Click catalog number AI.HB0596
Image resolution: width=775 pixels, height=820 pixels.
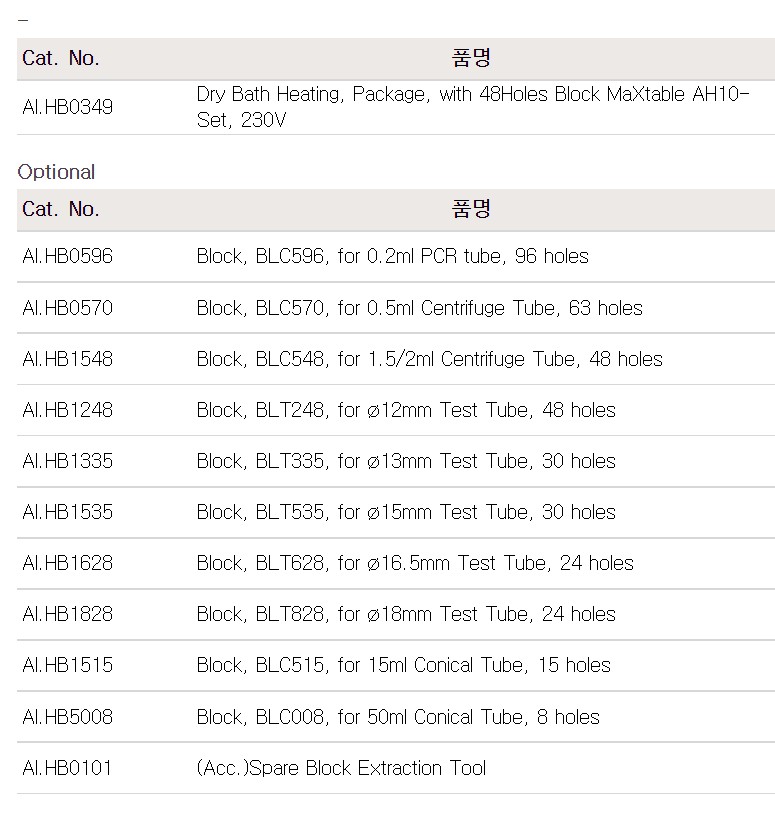[67, 256]
